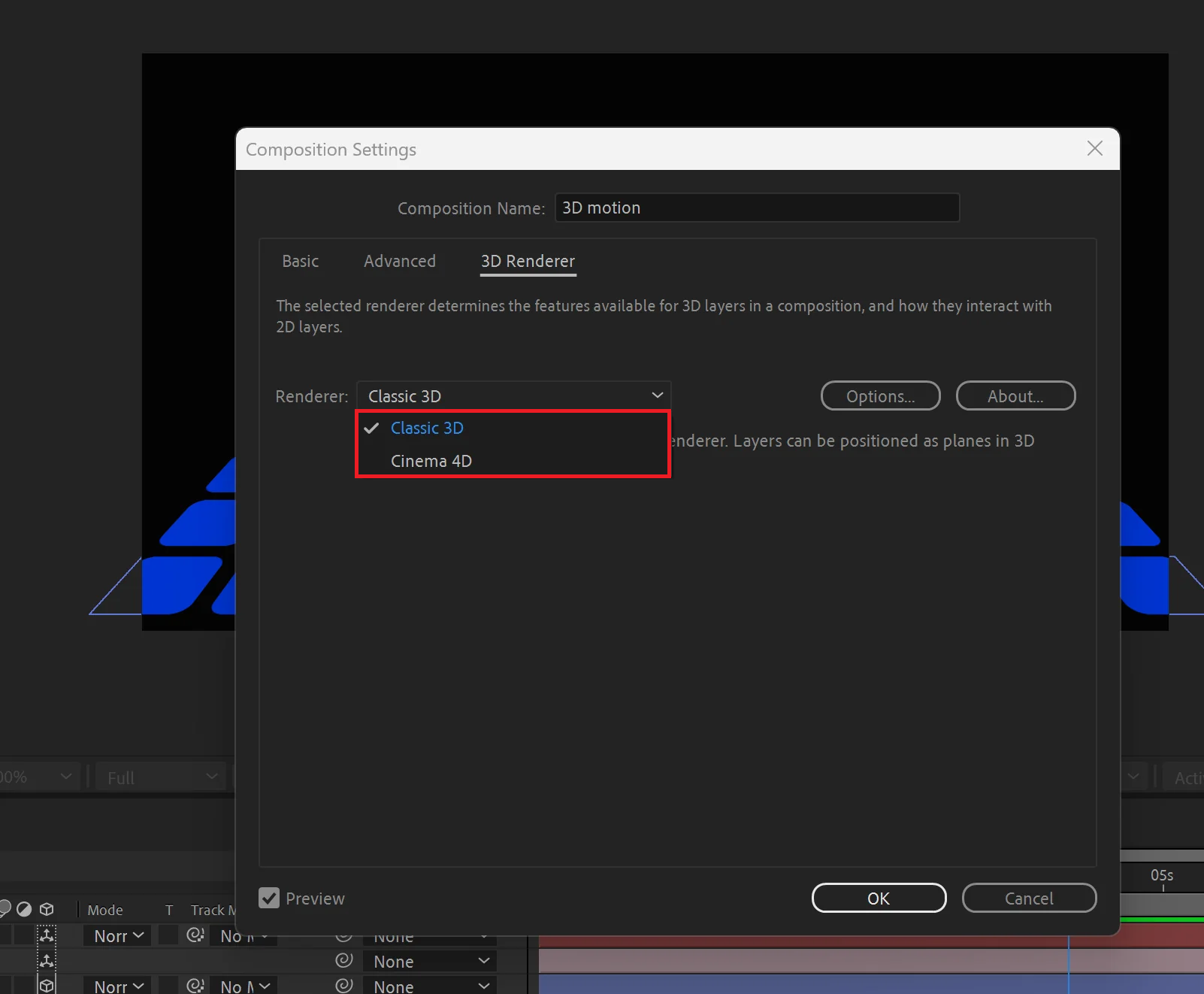Open the Renderer dropdown showing Classic 3D
The width and height of the screenshot is (1204, 994).
click(513, 395)
